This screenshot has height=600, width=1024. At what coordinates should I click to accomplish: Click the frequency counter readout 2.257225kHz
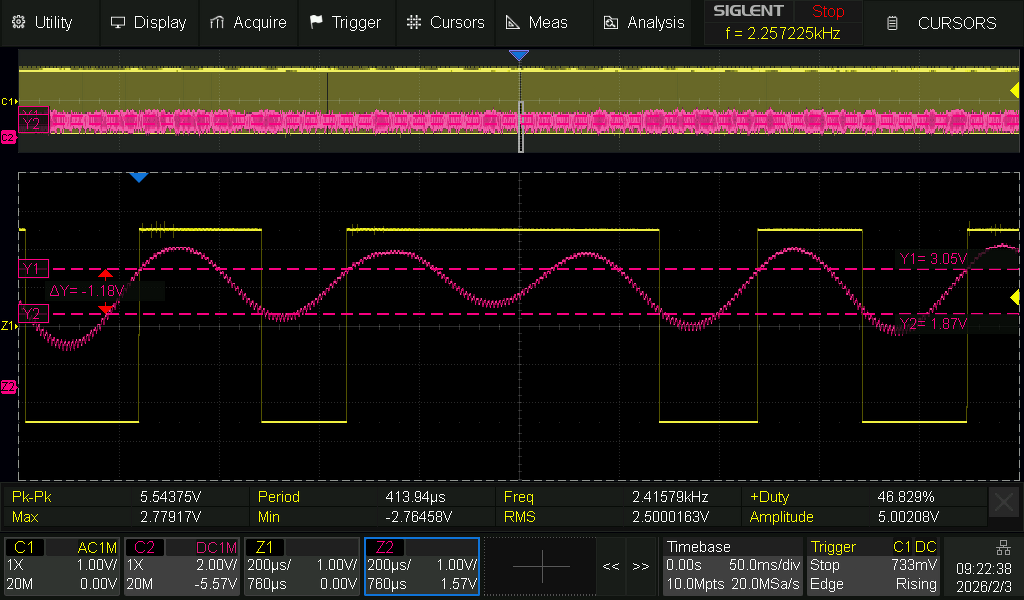782,33
